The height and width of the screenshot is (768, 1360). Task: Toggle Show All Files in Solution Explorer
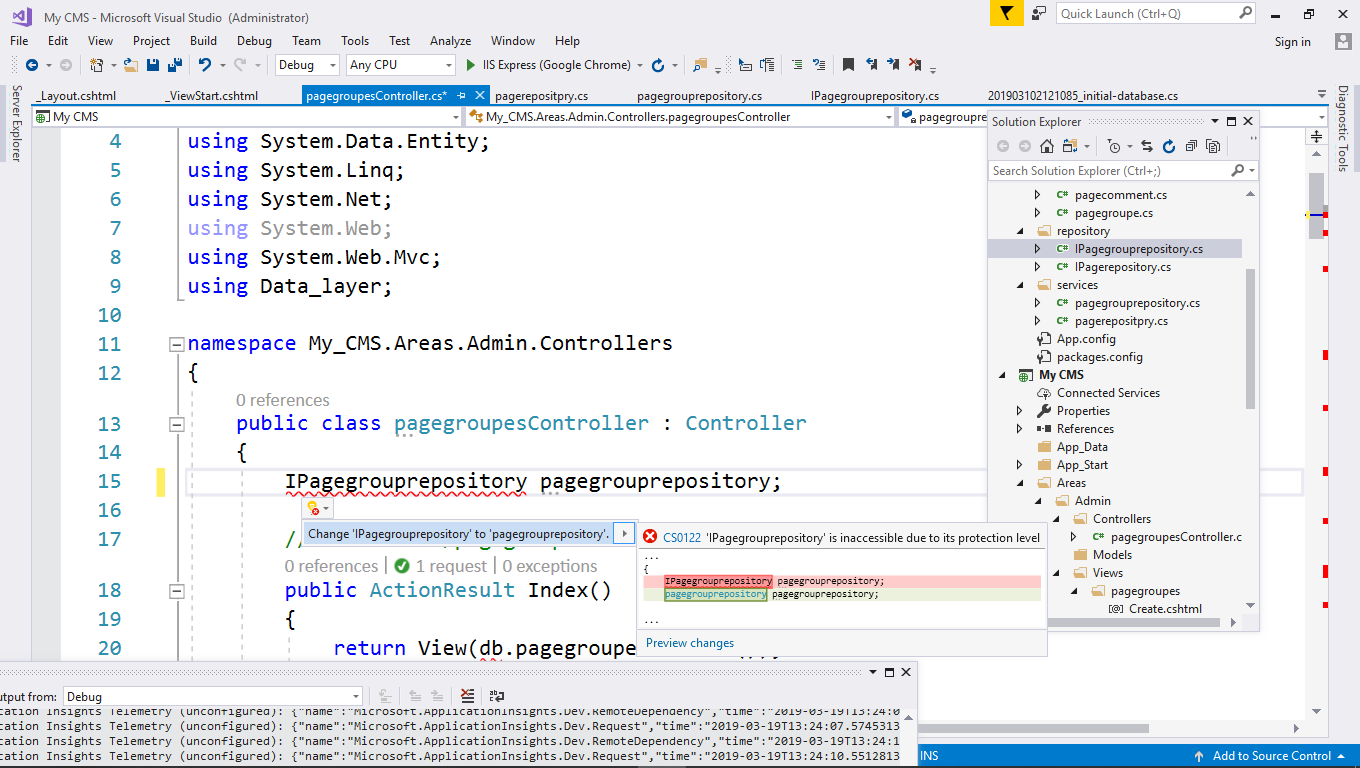tap(1213, 146)
